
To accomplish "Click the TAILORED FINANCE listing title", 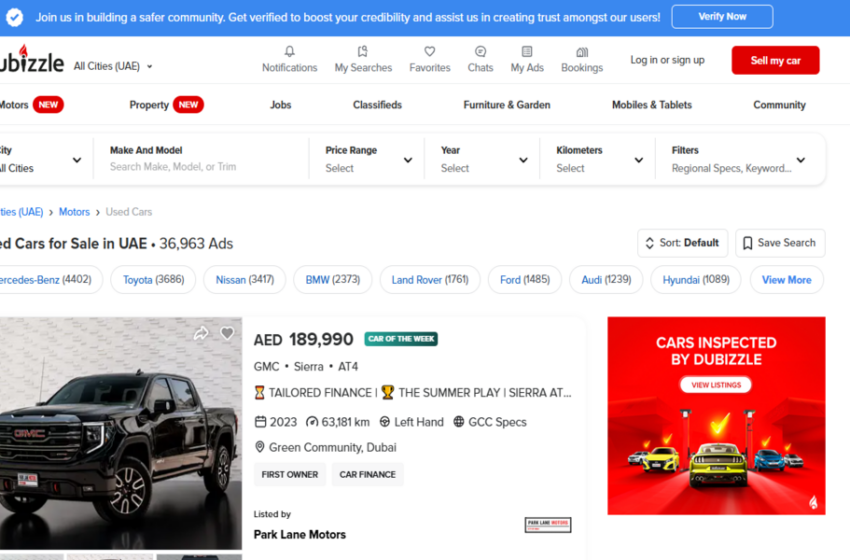I will (x=413, y=392).
